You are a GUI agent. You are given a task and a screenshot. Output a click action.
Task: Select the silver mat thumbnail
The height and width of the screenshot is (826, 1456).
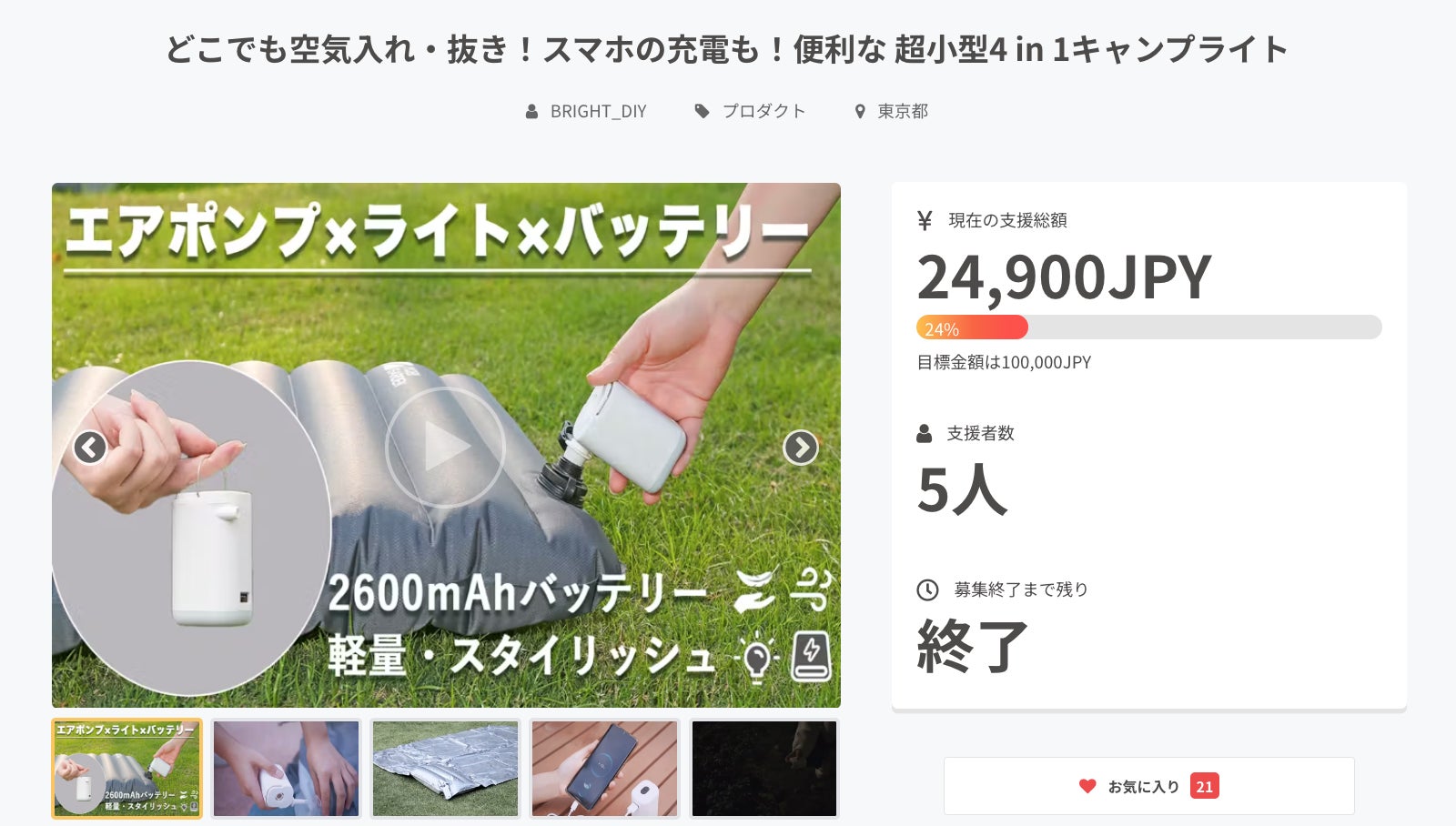446,769
